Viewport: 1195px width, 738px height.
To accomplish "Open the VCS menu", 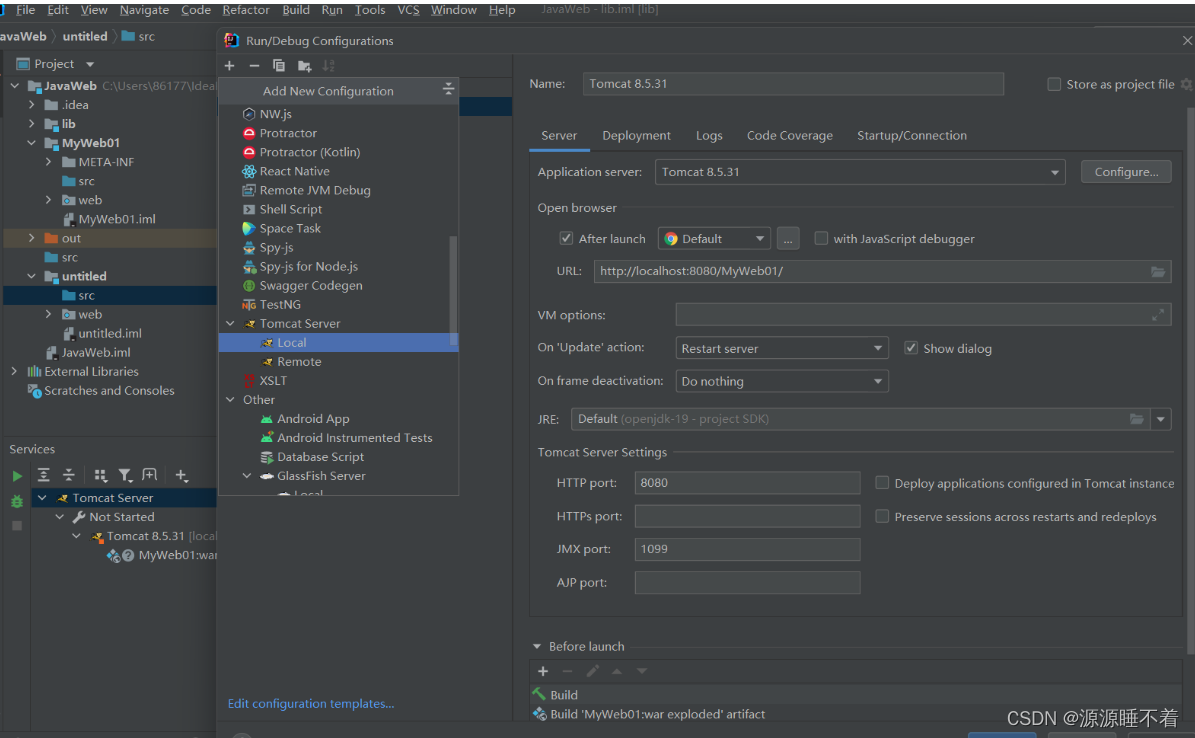I will pyautogui.click(x=408, y=10).
